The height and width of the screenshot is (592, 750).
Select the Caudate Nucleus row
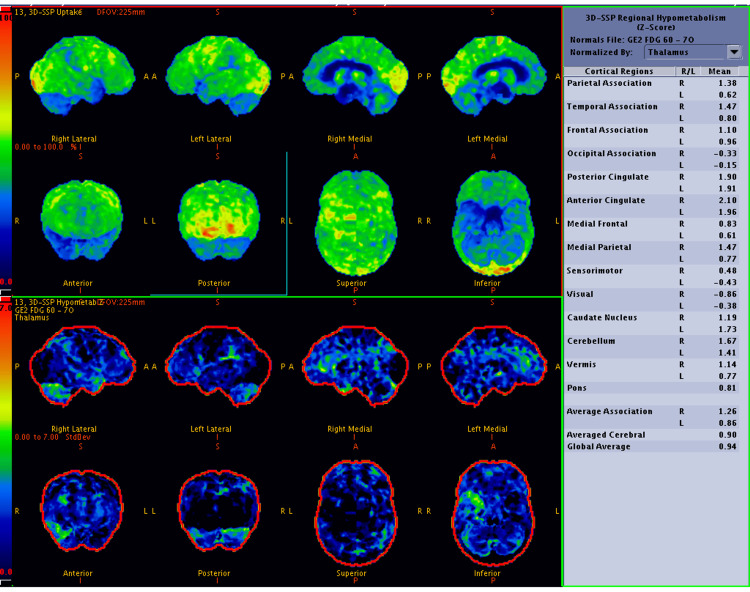pos(651,323)
